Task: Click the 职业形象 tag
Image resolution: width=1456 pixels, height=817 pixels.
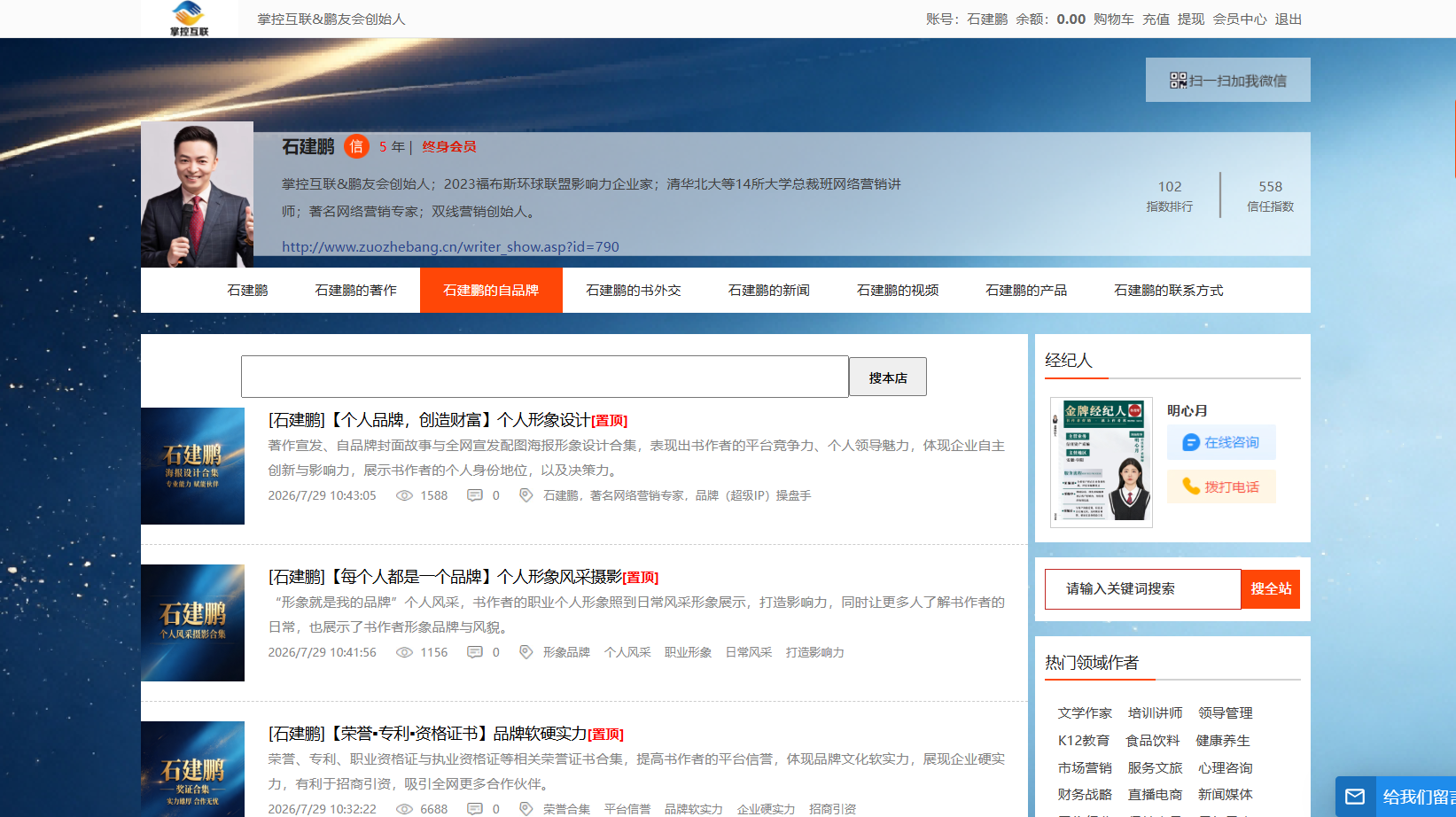Action: point(688,653)
